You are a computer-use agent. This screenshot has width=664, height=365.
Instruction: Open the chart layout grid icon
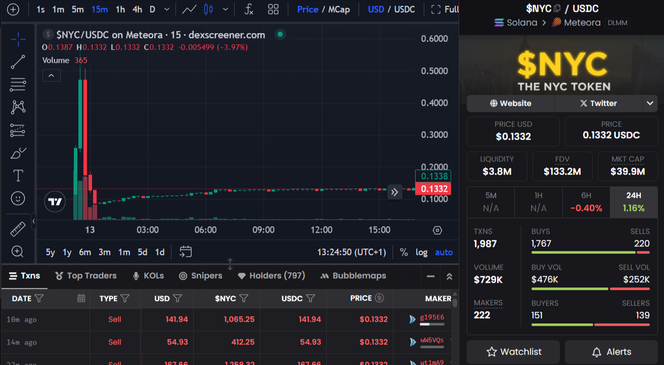click(273, 9)
